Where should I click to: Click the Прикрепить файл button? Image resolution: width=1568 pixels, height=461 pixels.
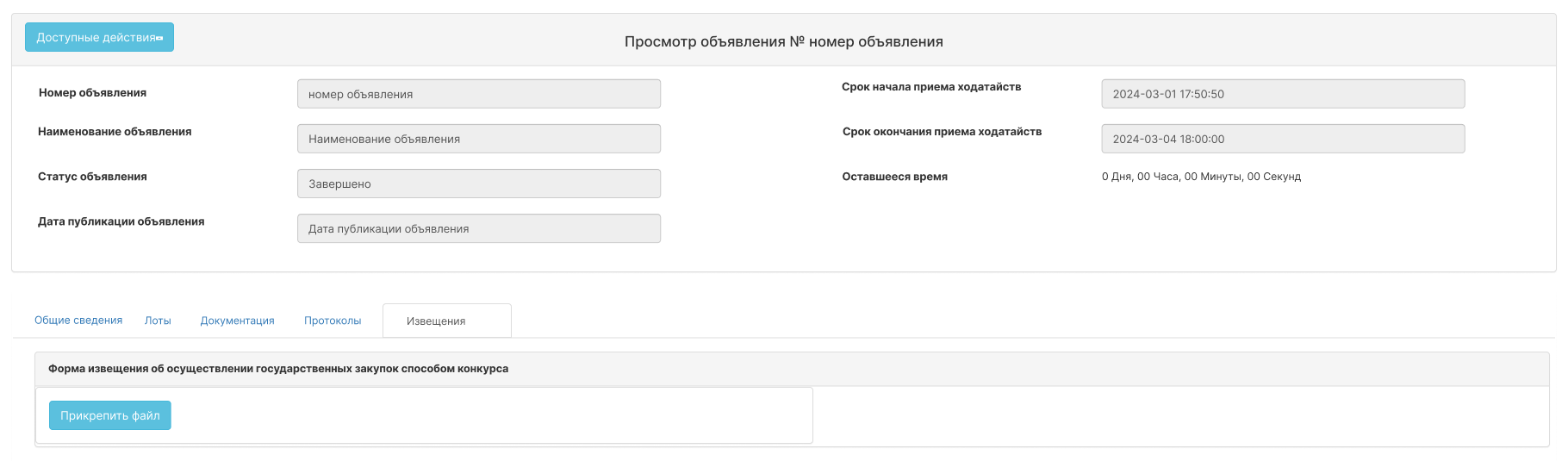110,415
